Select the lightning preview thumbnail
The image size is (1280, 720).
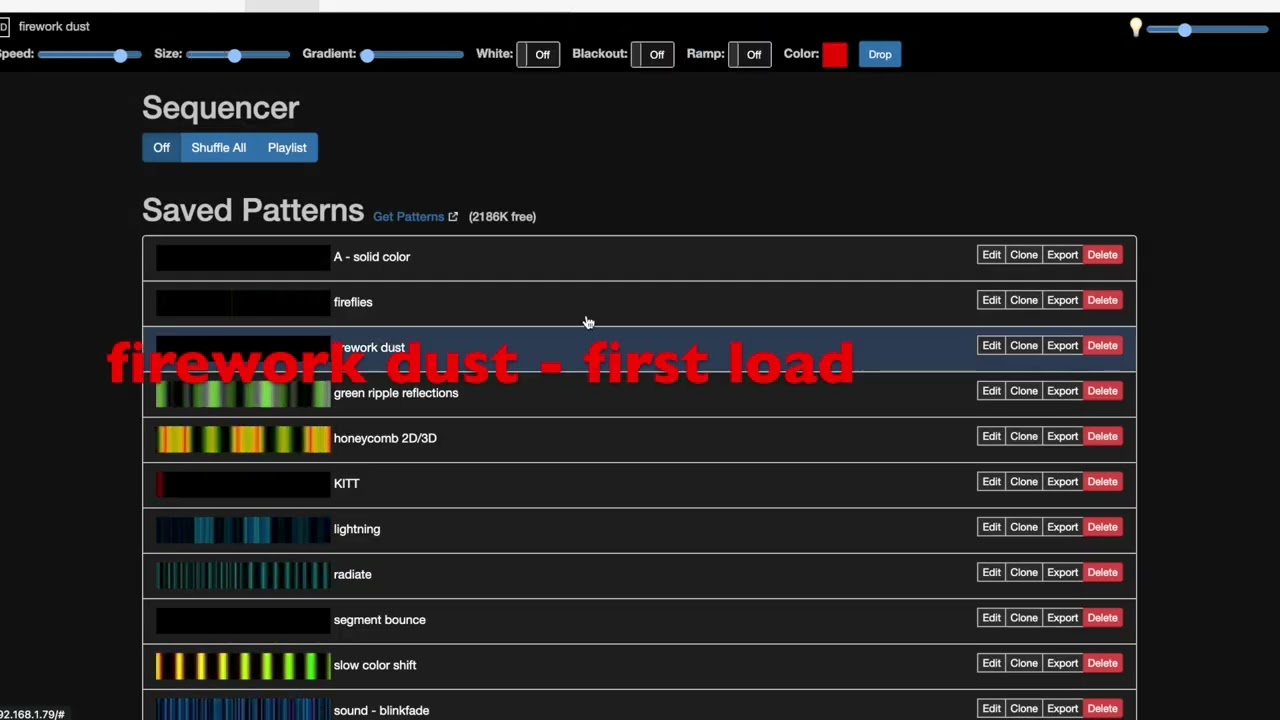pyautogui.click(x=243, y=529)
